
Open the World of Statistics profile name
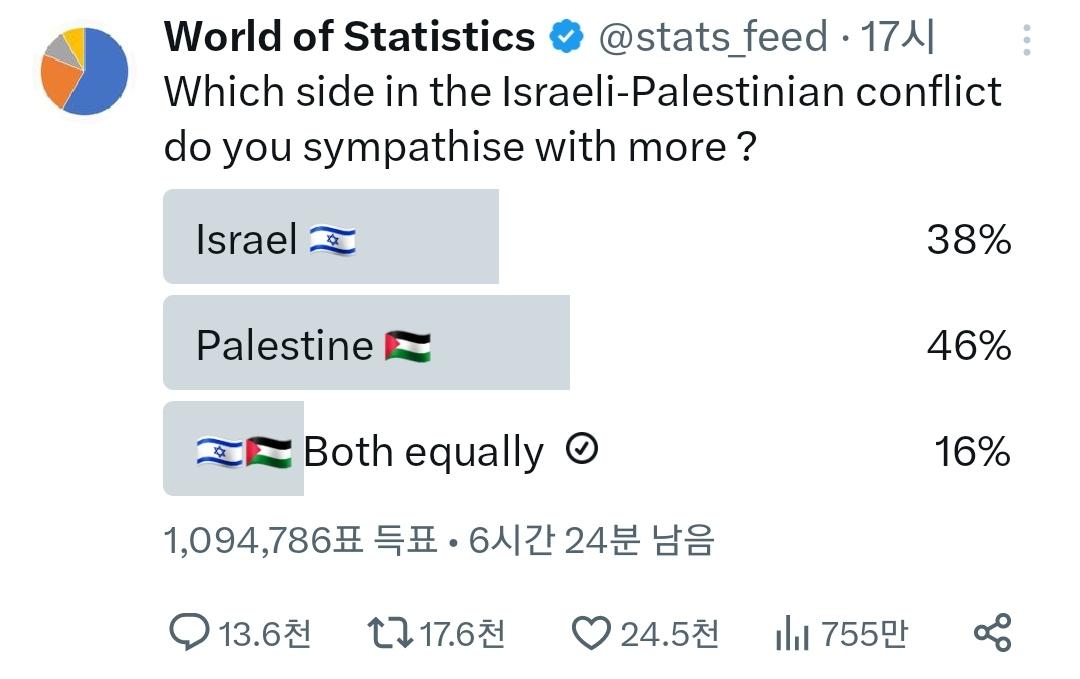pos(349,36)
